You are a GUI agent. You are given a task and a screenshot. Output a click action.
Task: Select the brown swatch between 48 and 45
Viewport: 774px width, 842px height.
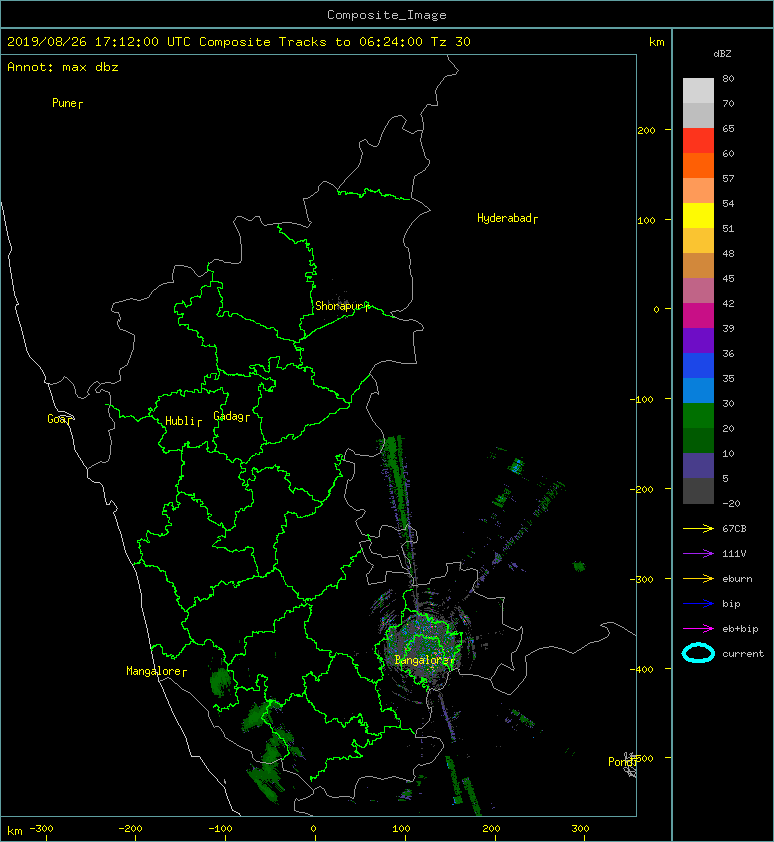698,265
